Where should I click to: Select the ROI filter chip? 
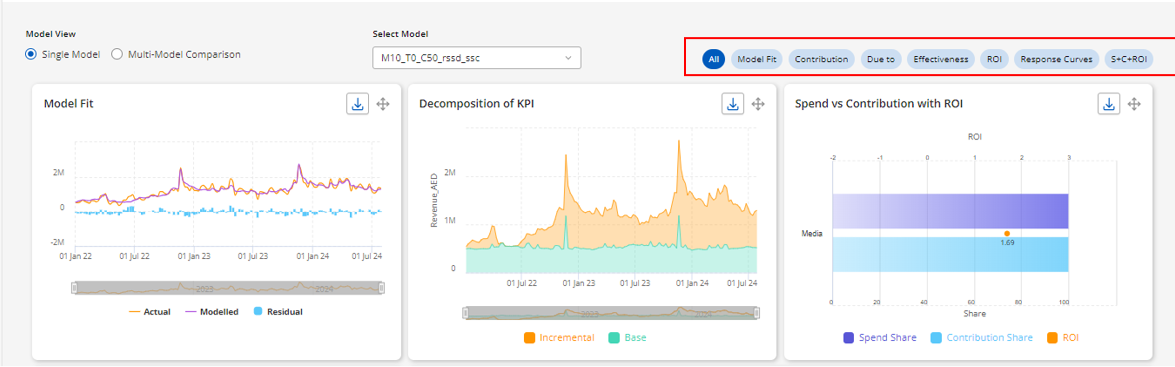994,59
